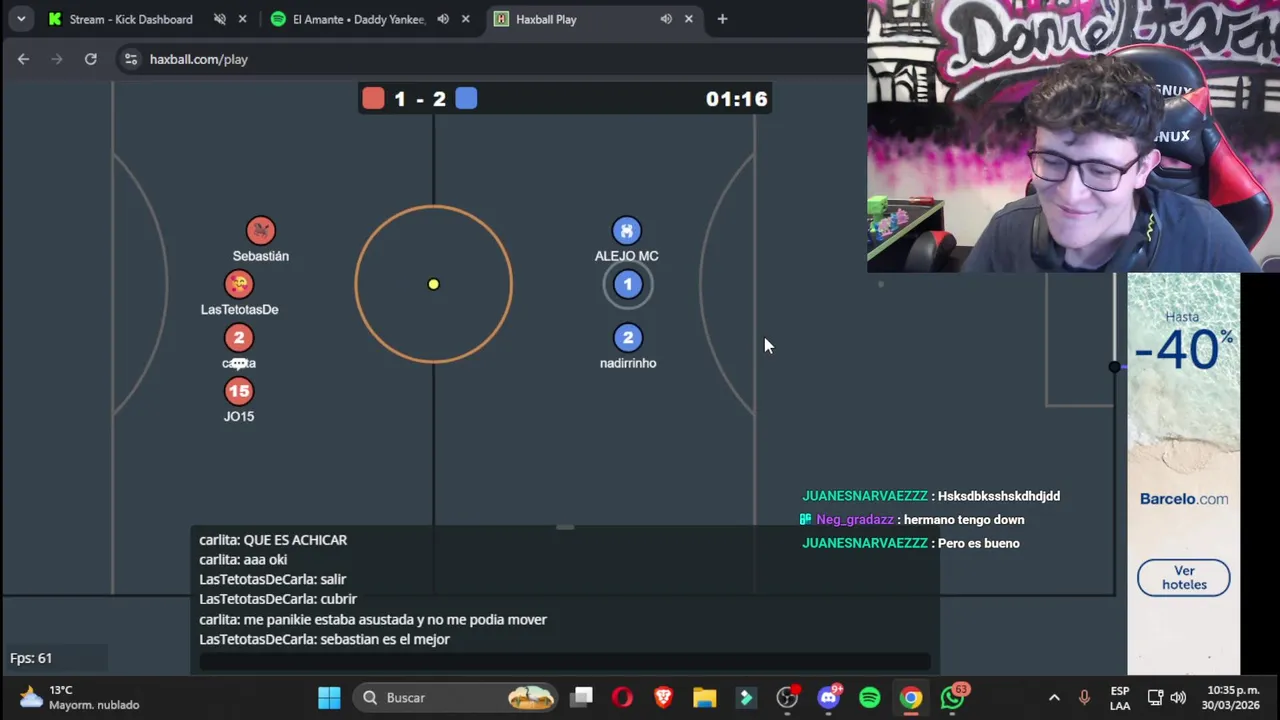Close the Haxball Play tab
1280x720 pixels.
688,19
